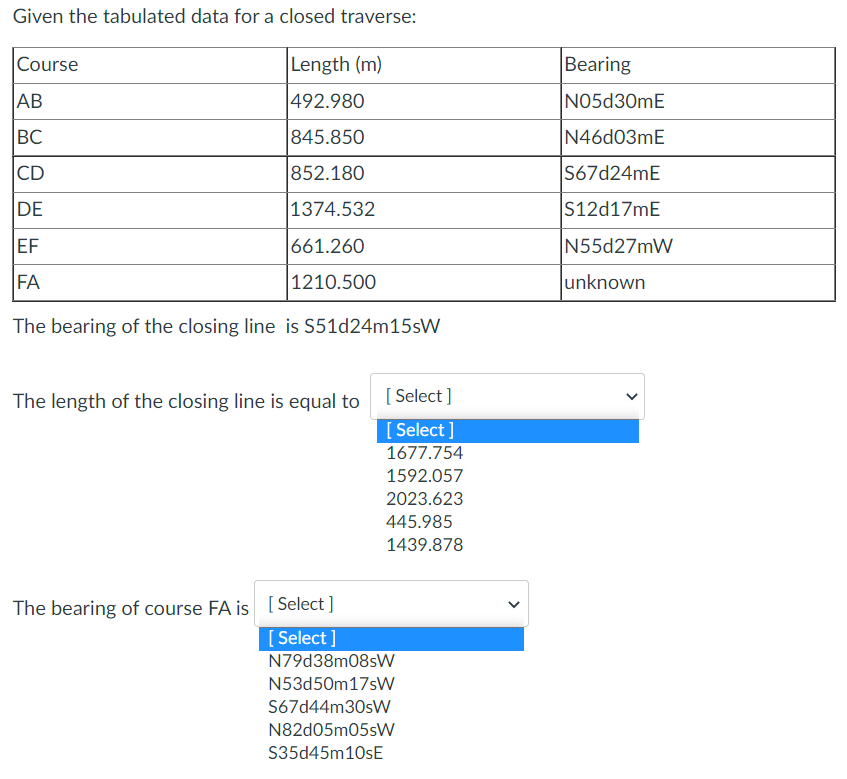Click the Length (m) header cell

424,65
